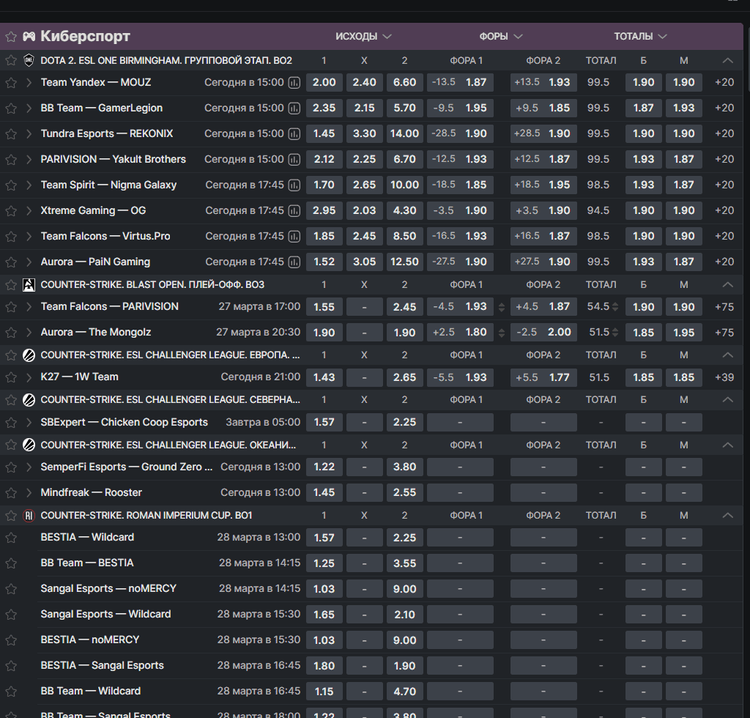Open the ТОТАЛЫ dropdown in the header

click(640, 36)
